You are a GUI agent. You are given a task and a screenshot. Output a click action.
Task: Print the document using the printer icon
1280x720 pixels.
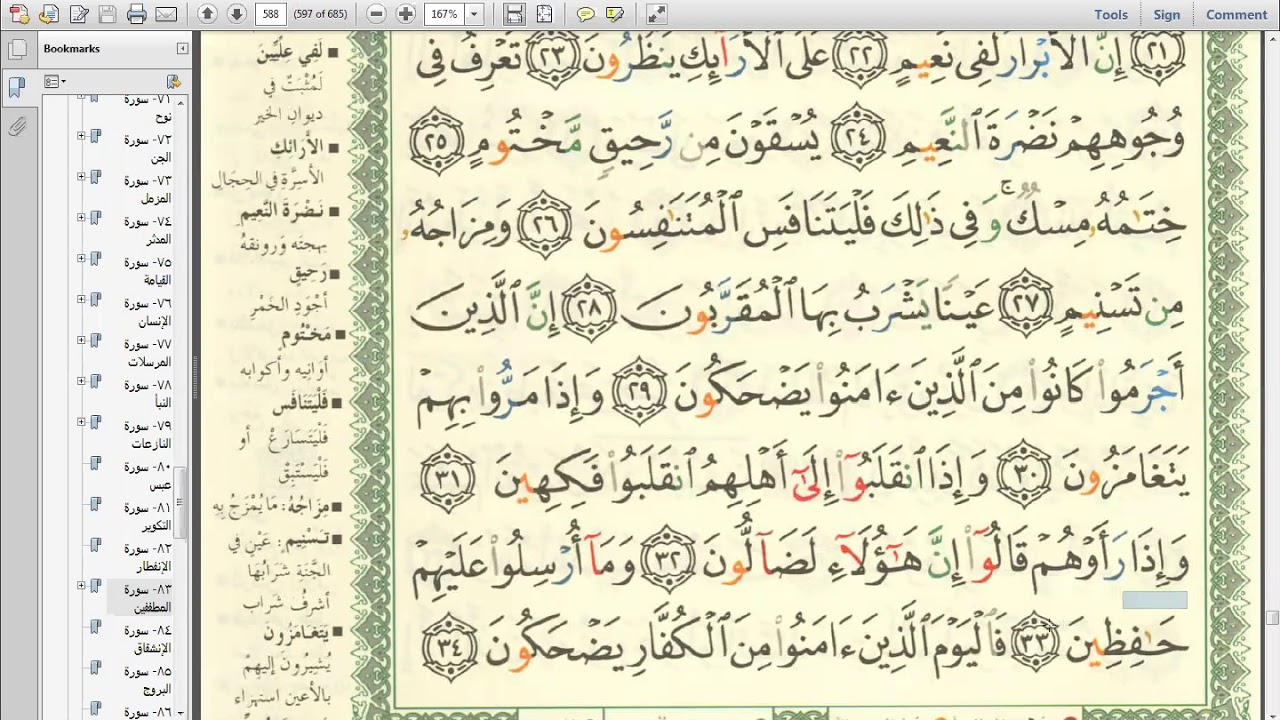(x=137, y=14)
